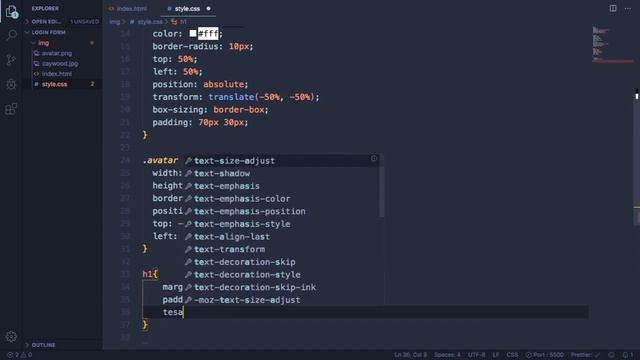Select the text-decoration-skip-ink suggestion
The height and width of the screenshot is (360, 640).
[x=282, y=287]
